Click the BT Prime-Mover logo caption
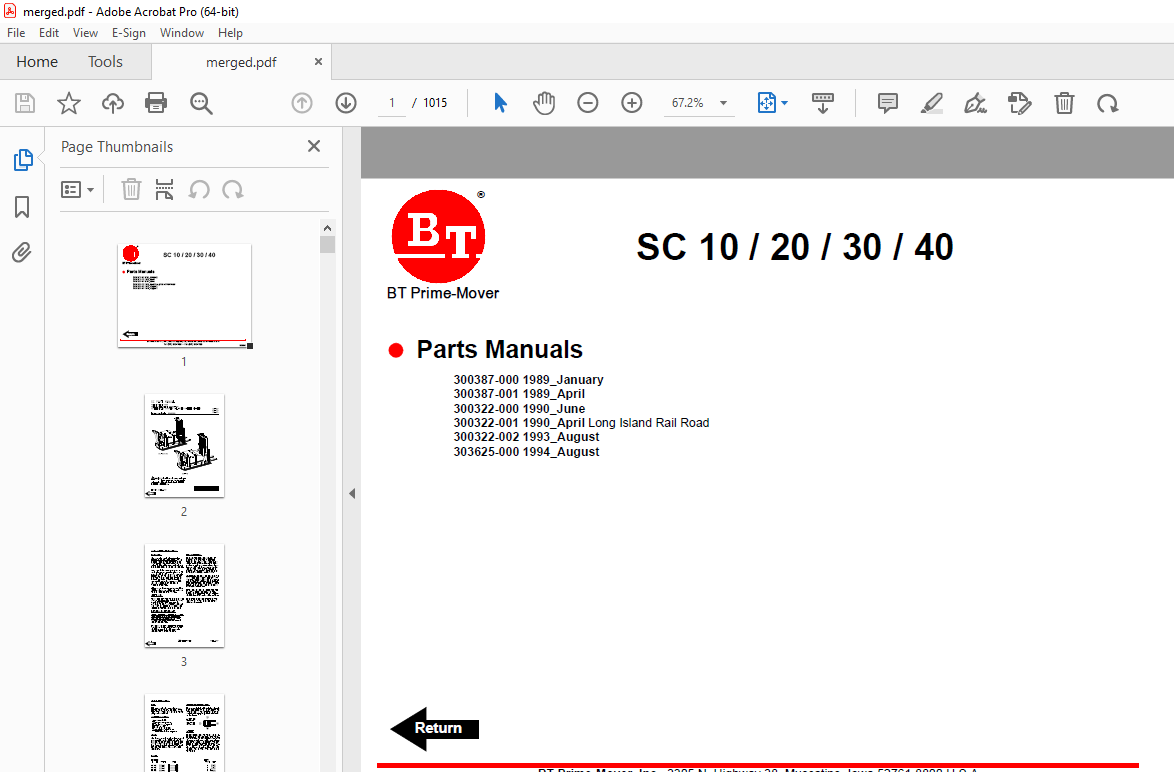 coord(442,294)
